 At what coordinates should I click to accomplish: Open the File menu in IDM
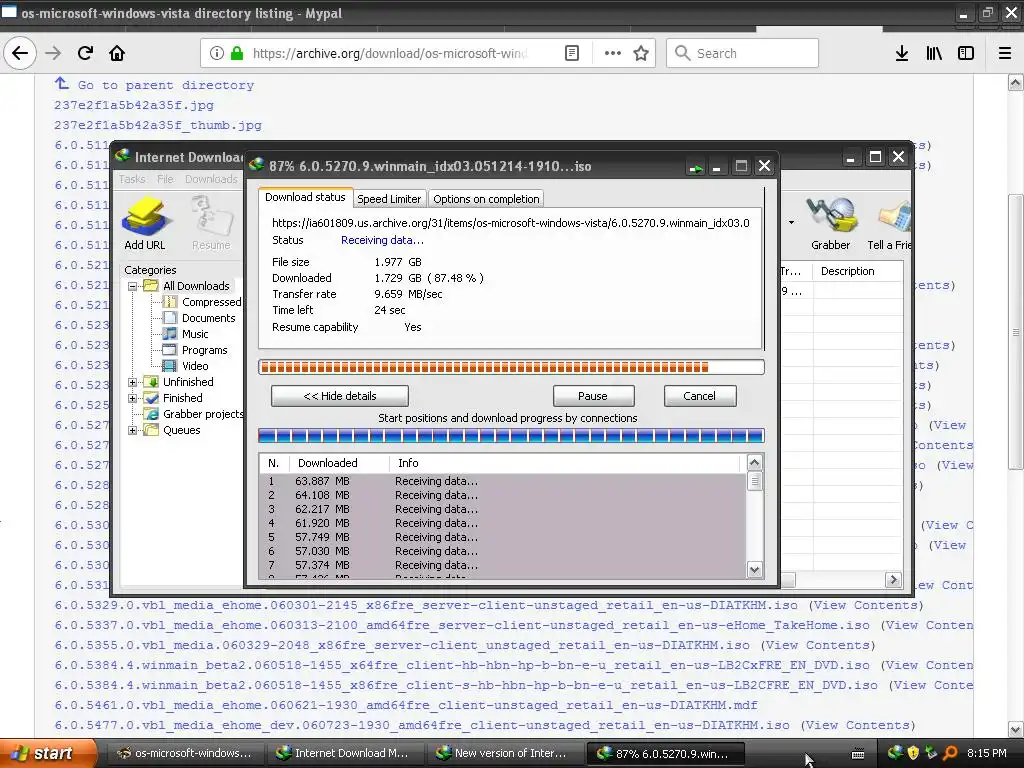tap(165, 179)
